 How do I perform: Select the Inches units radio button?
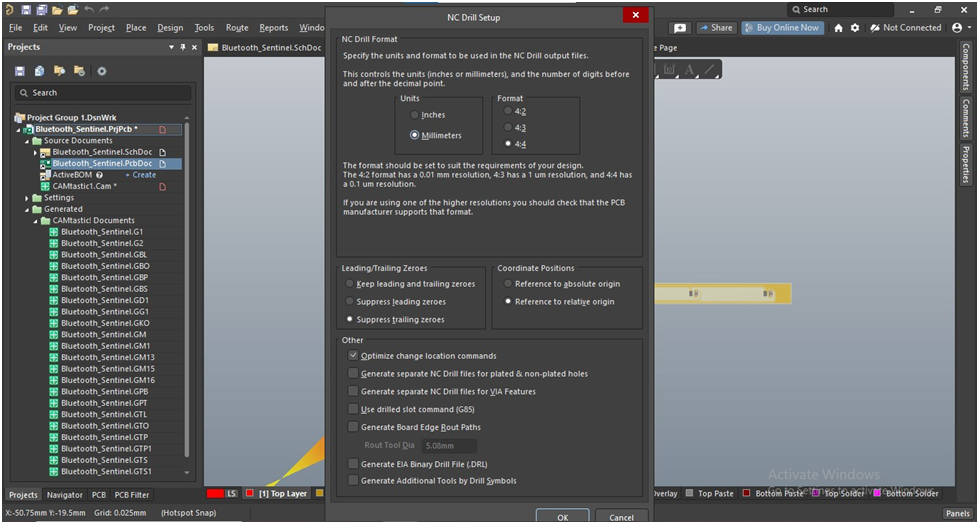(x=414, y=115)
